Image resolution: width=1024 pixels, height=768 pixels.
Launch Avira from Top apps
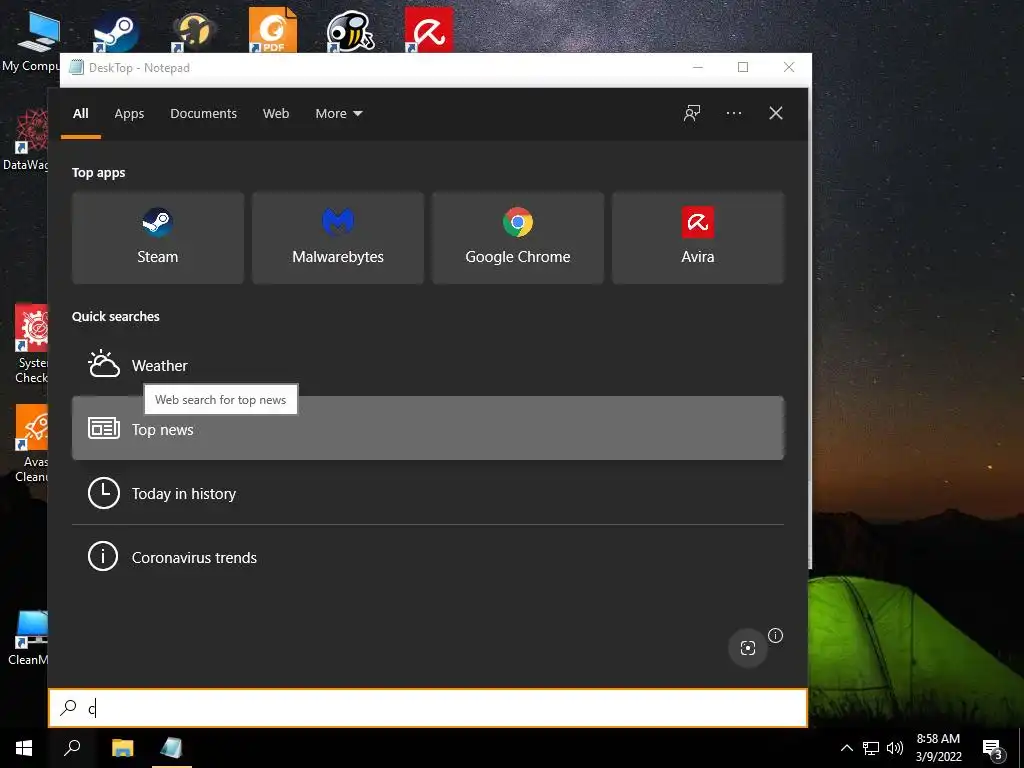click(x=697, y=238)
